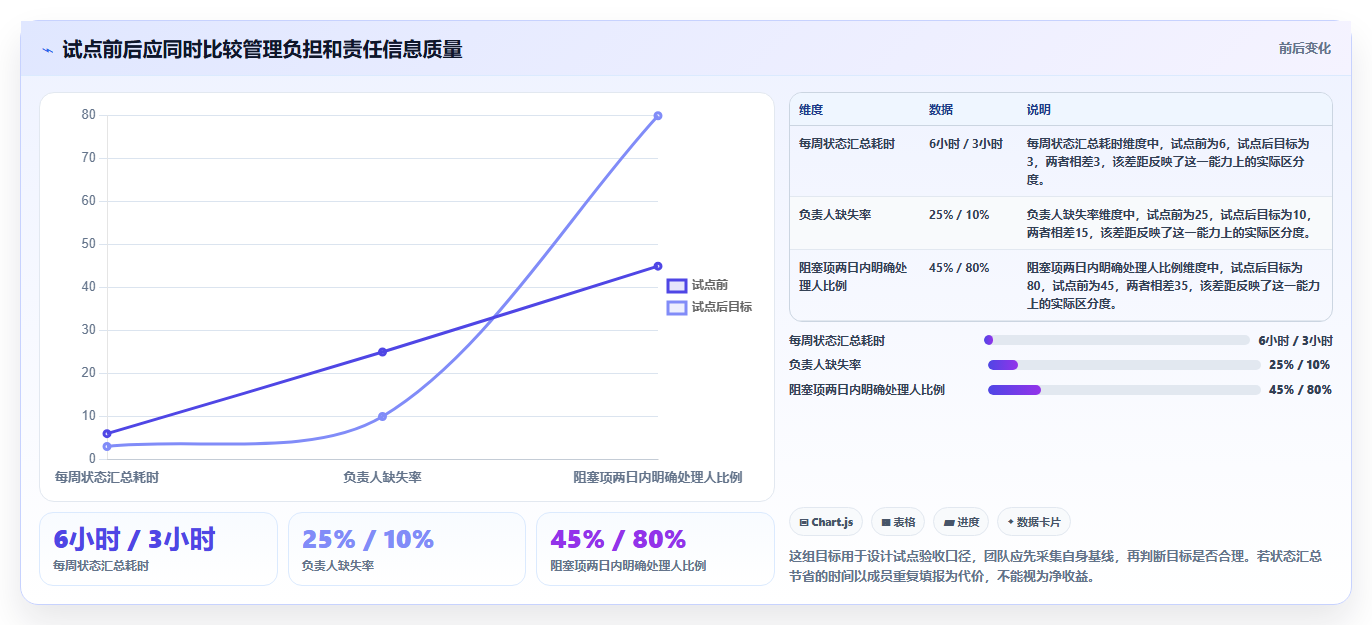
Task: Click table cell 负责人缺失率
Action: 835,215
